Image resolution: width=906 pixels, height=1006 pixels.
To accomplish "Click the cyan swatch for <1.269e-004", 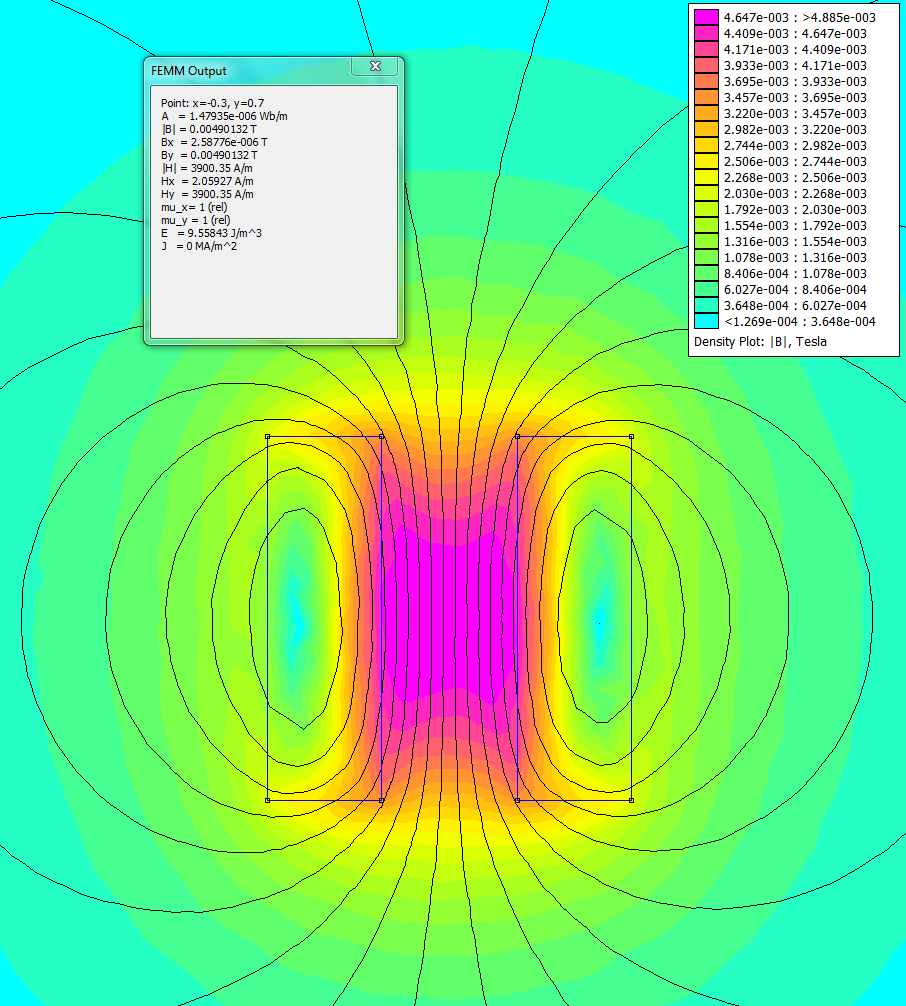I will (x=706, y=321).
